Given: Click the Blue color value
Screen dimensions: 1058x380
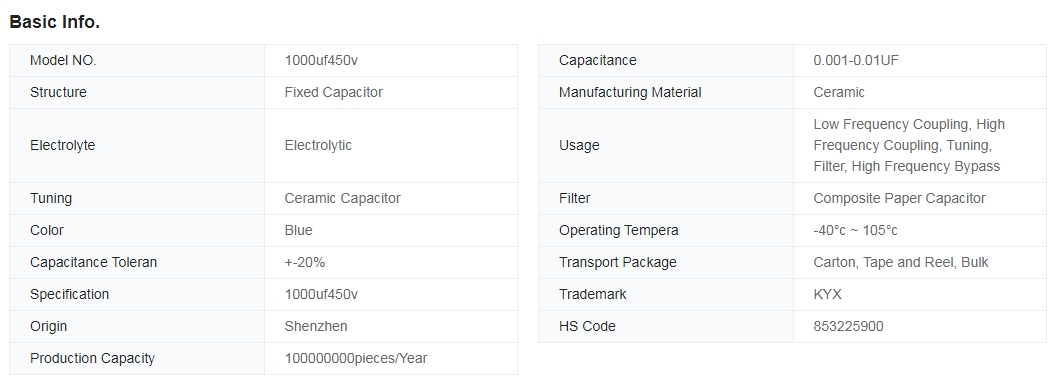Looking at the screenshot, I should 298,230.
